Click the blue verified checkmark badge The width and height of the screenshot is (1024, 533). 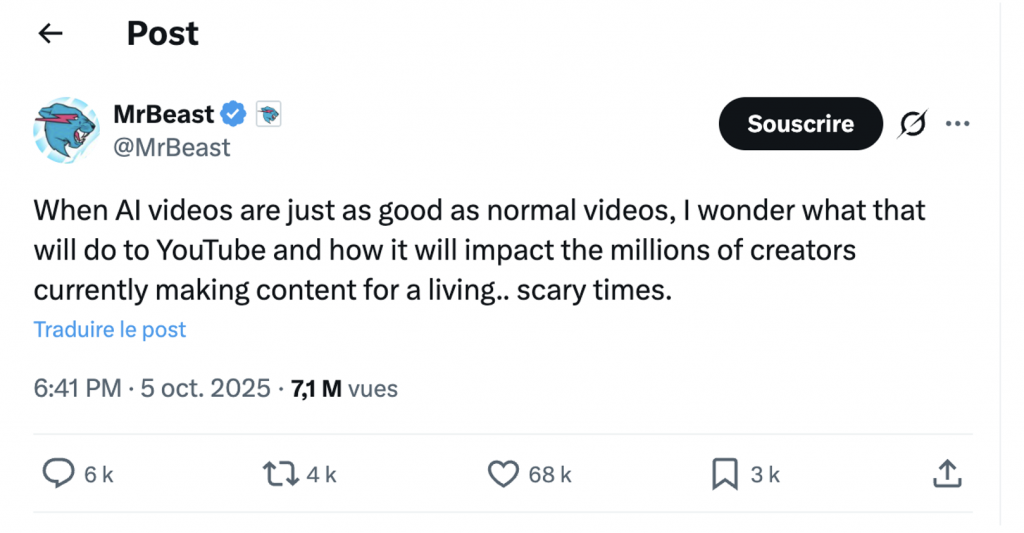click(234, 115)
